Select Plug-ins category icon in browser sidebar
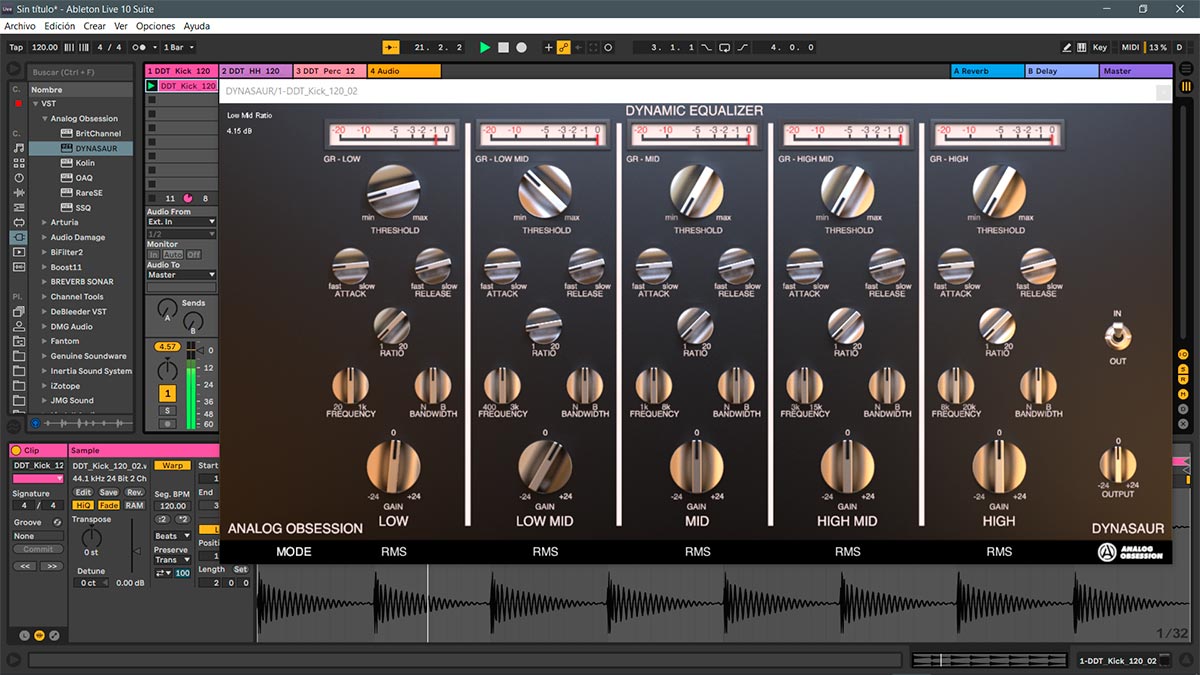The image size is (1200, 675). point(19,237)
